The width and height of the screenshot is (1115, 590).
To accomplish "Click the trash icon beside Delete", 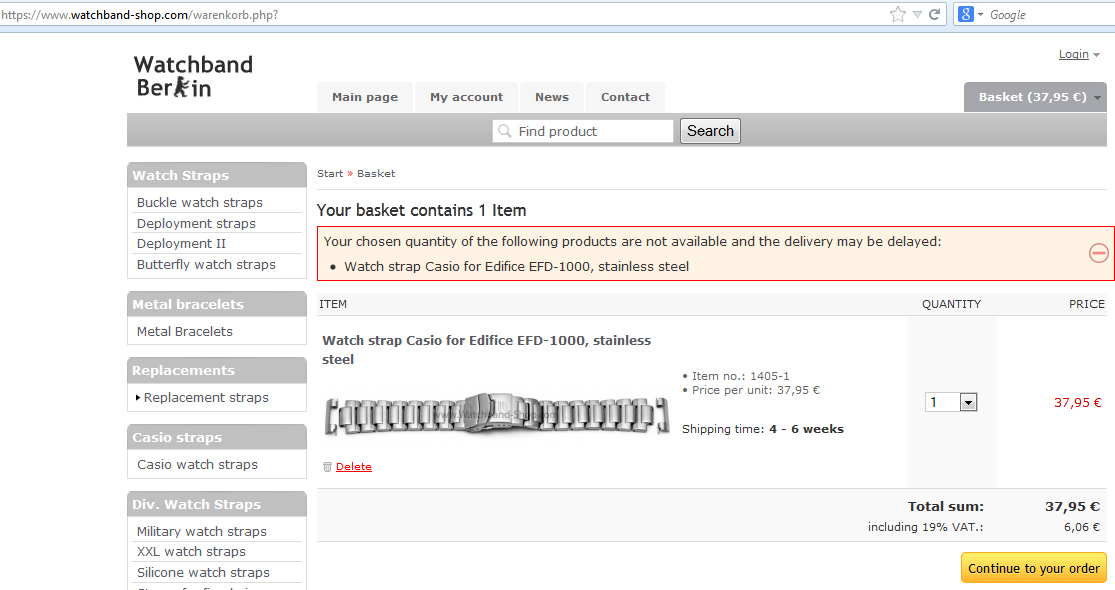I will (x=327, y=467).
